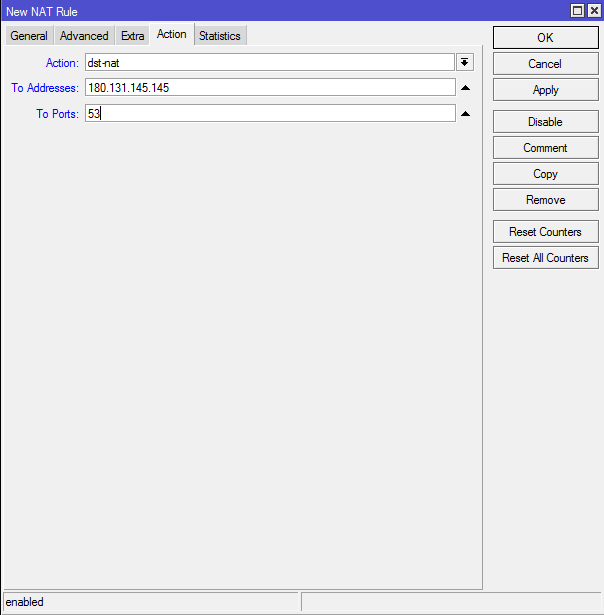Collapse the To Ports field arrow

pos(465,114)
